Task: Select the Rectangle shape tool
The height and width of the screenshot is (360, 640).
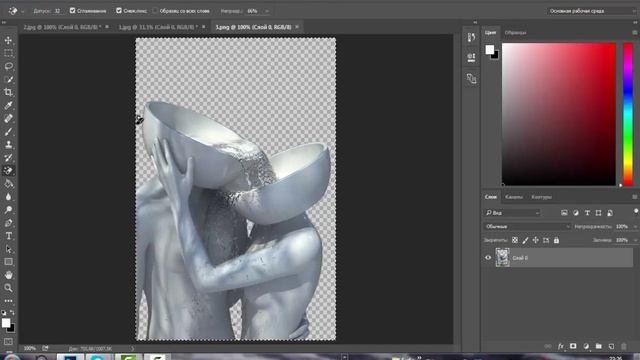Action: click(x=8, y=262)
